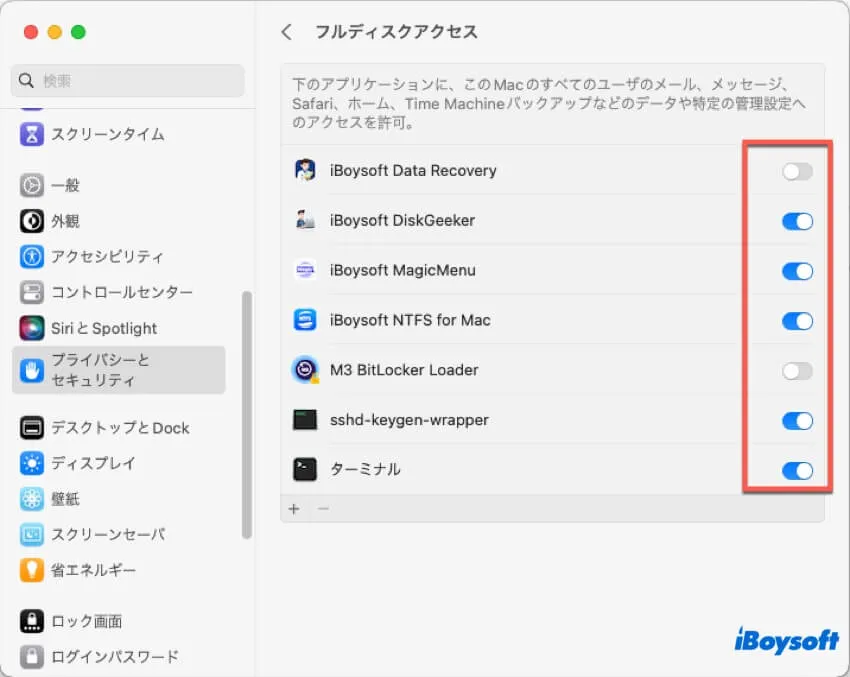This screenshot has height=677, width=850.
Task: Select the sshd-keygen-wrapper label
Action: pyautogui.click(x=409, y=420)
